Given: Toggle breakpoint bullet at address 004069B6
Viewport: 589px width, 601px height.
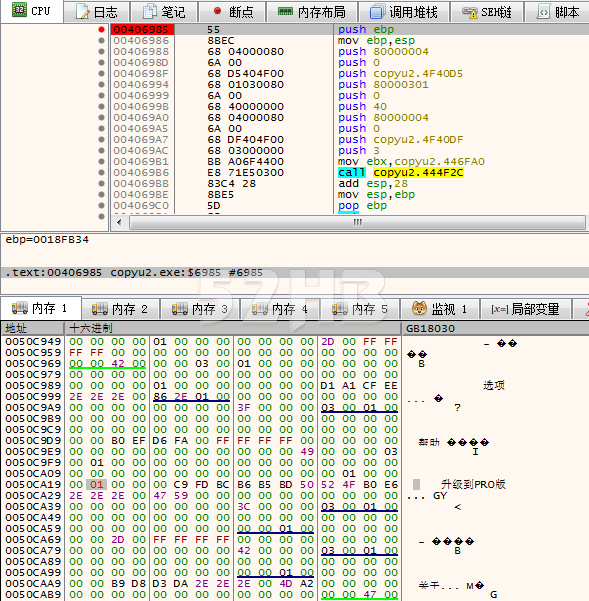Looking at the screenshot, I should point(101,172).
